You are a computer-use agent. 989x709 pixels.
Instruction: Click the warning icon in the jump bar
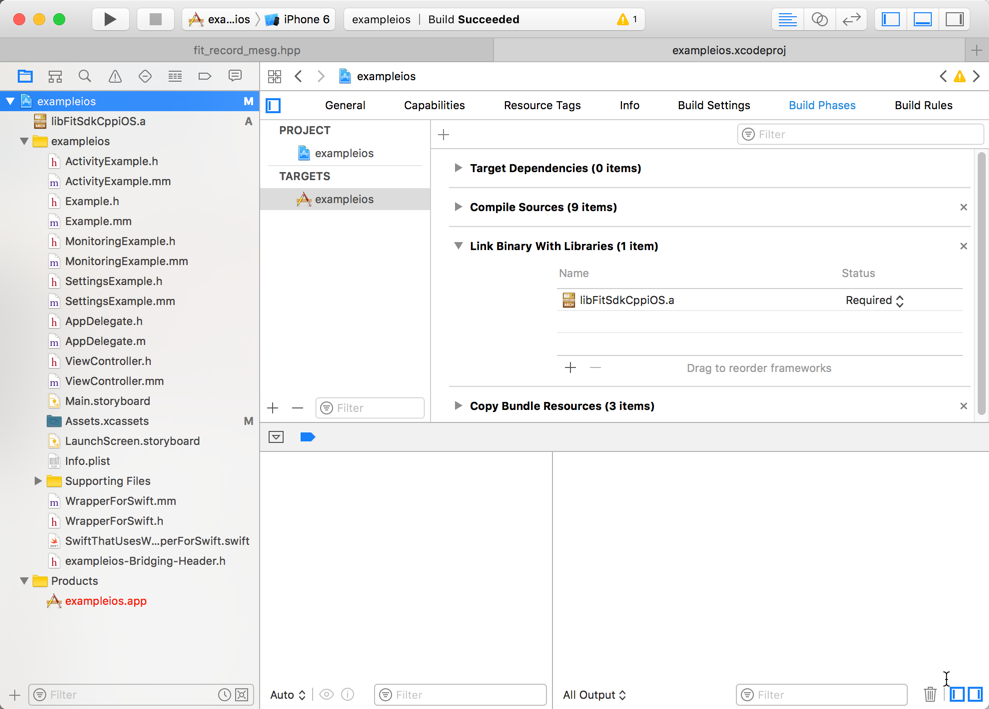click(959, 76)
